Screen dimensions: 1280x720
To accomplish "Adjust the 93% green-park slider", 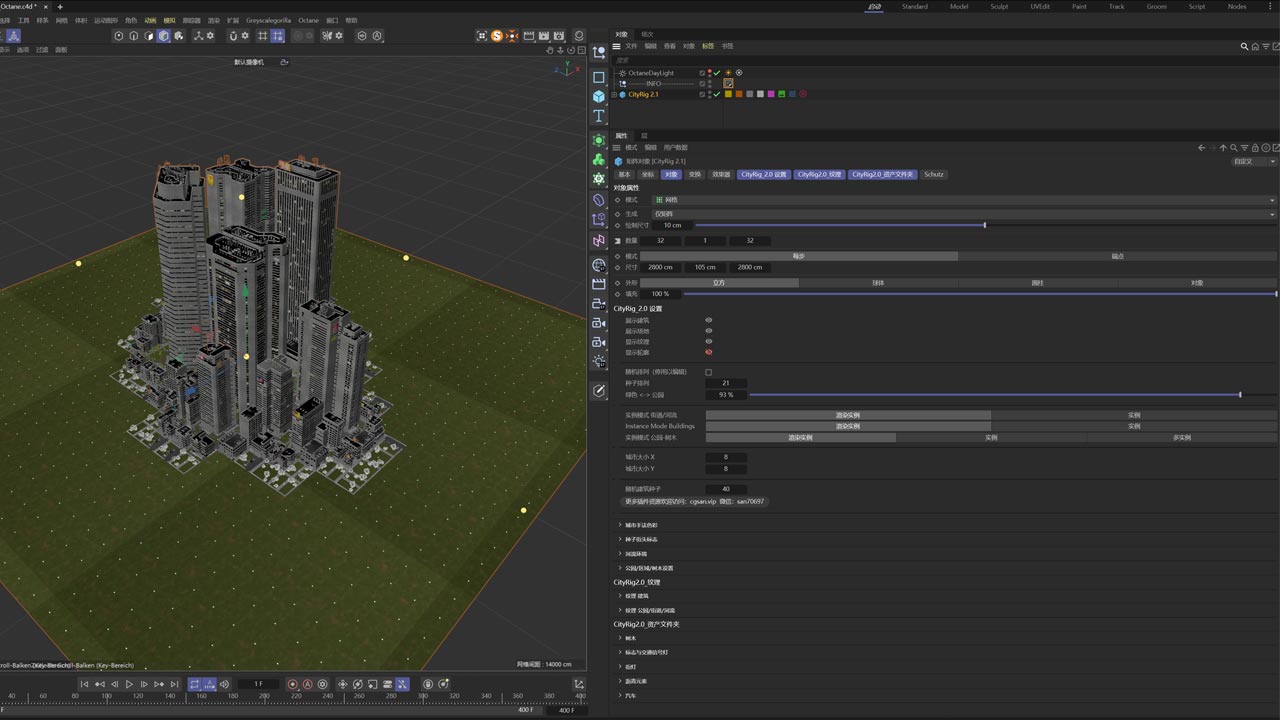I will 1240,395.
